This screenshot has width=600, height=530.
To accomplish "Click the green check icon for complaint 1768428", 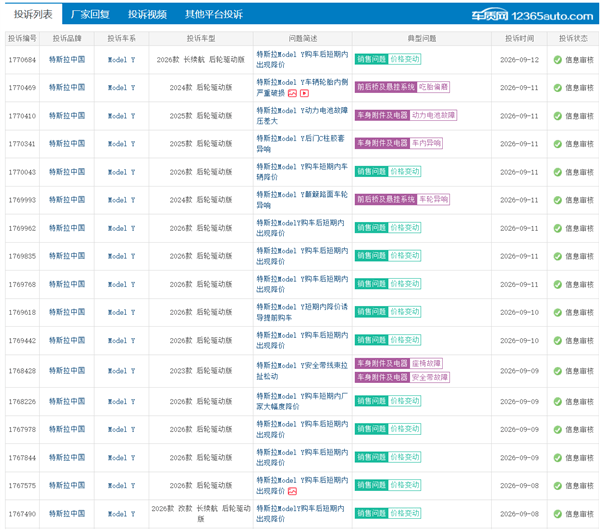I will (x=558, y=371).
